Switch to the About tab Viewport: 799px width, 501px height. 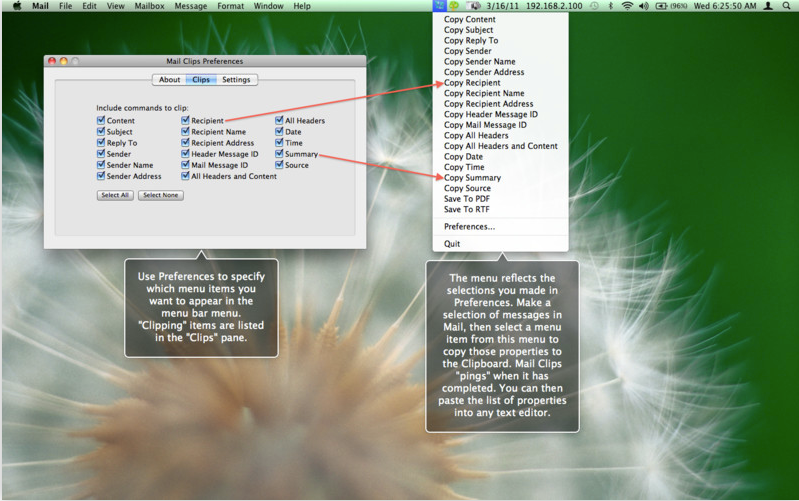pyautogui.click(x=169, y=80)
